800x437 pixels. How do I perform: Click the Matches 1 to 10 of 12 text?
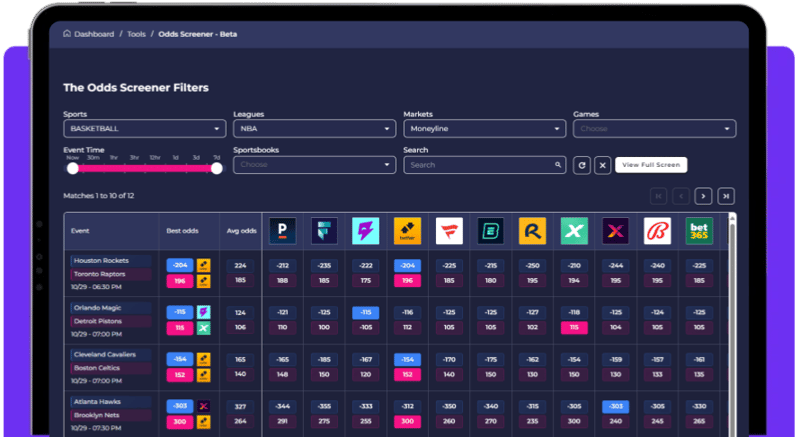pos(98,196)
